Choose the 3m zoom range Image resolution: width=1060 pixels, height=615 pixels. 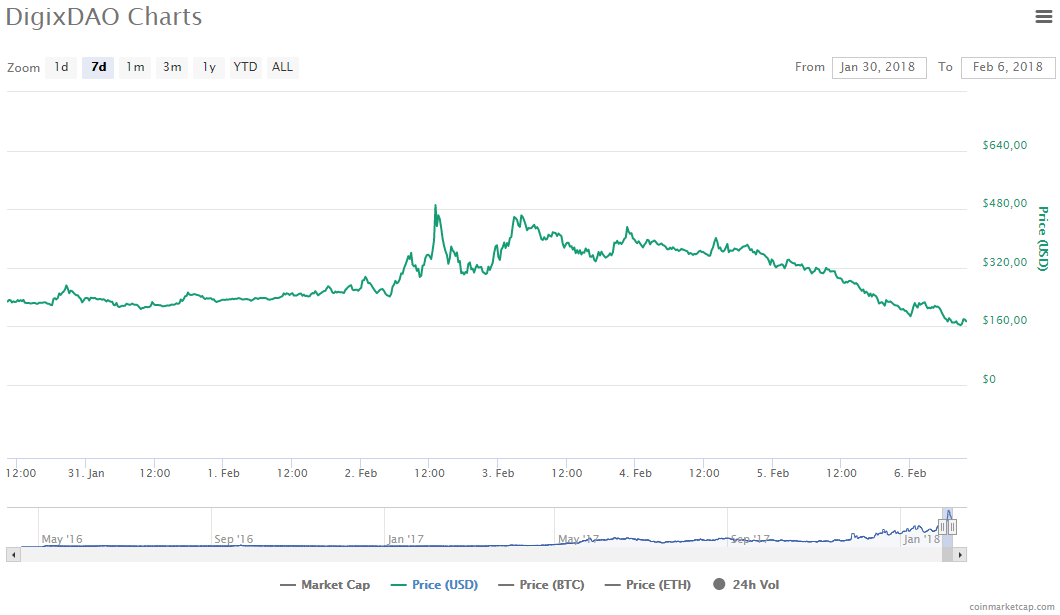[172, 67]
